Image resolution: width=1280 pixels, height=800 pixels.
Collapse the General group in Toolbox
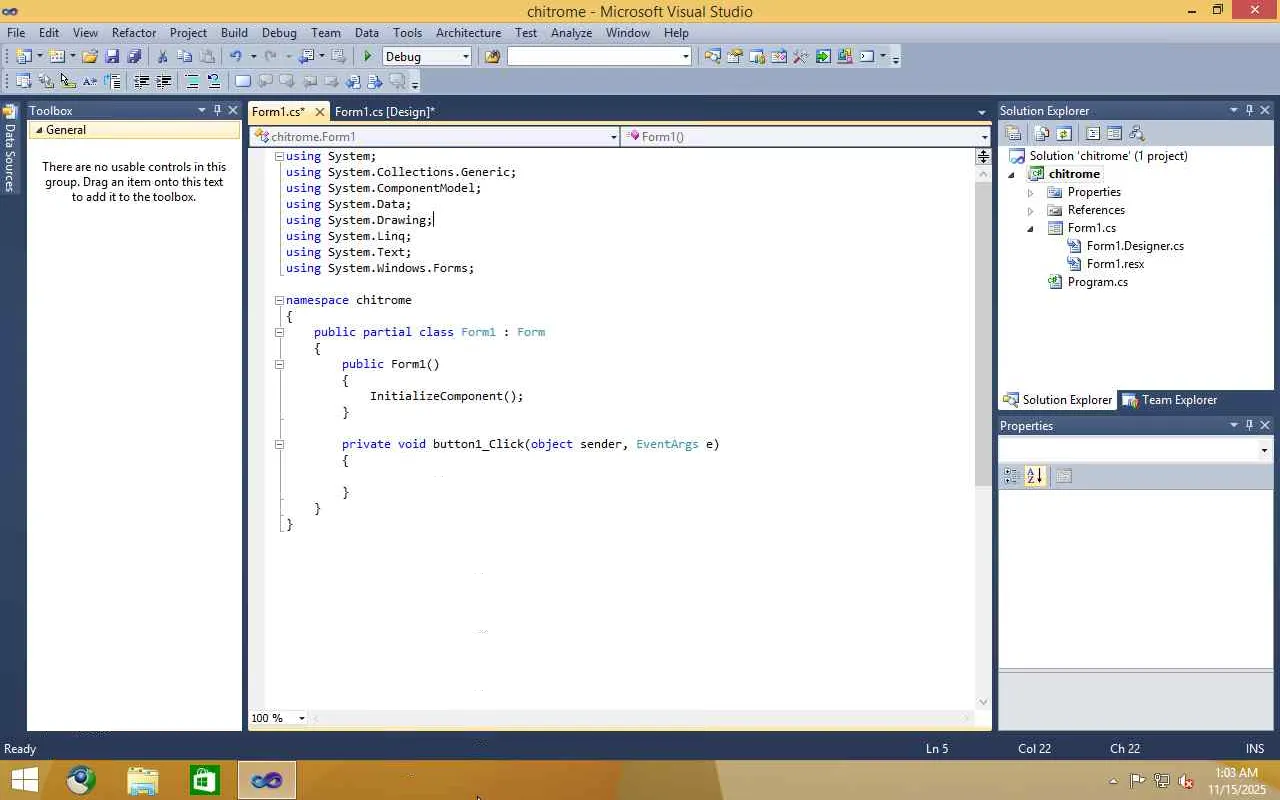coord(39,130)
